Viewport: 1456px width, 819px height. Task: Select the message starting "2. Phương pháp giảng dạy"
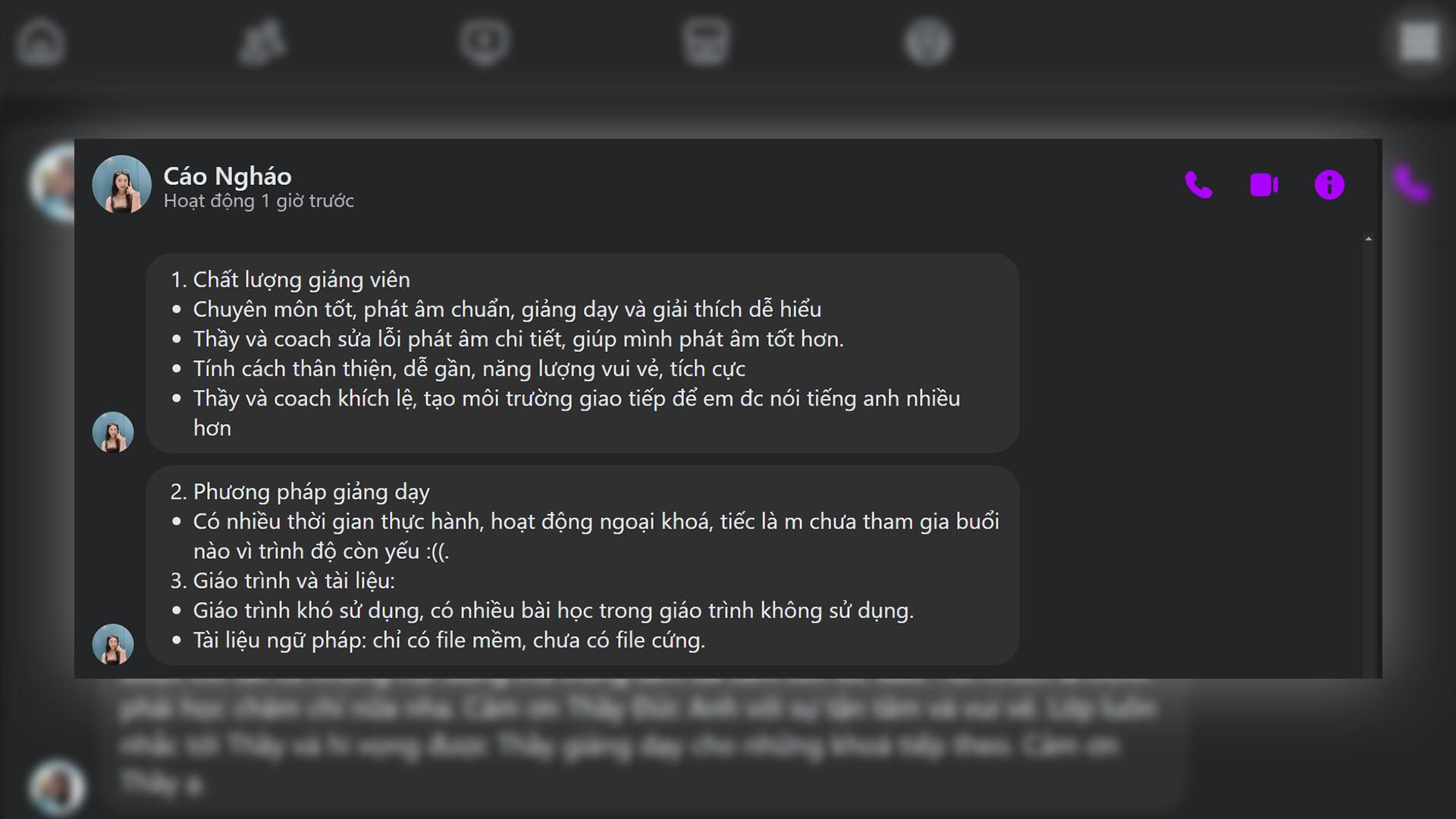pos(582,566)
